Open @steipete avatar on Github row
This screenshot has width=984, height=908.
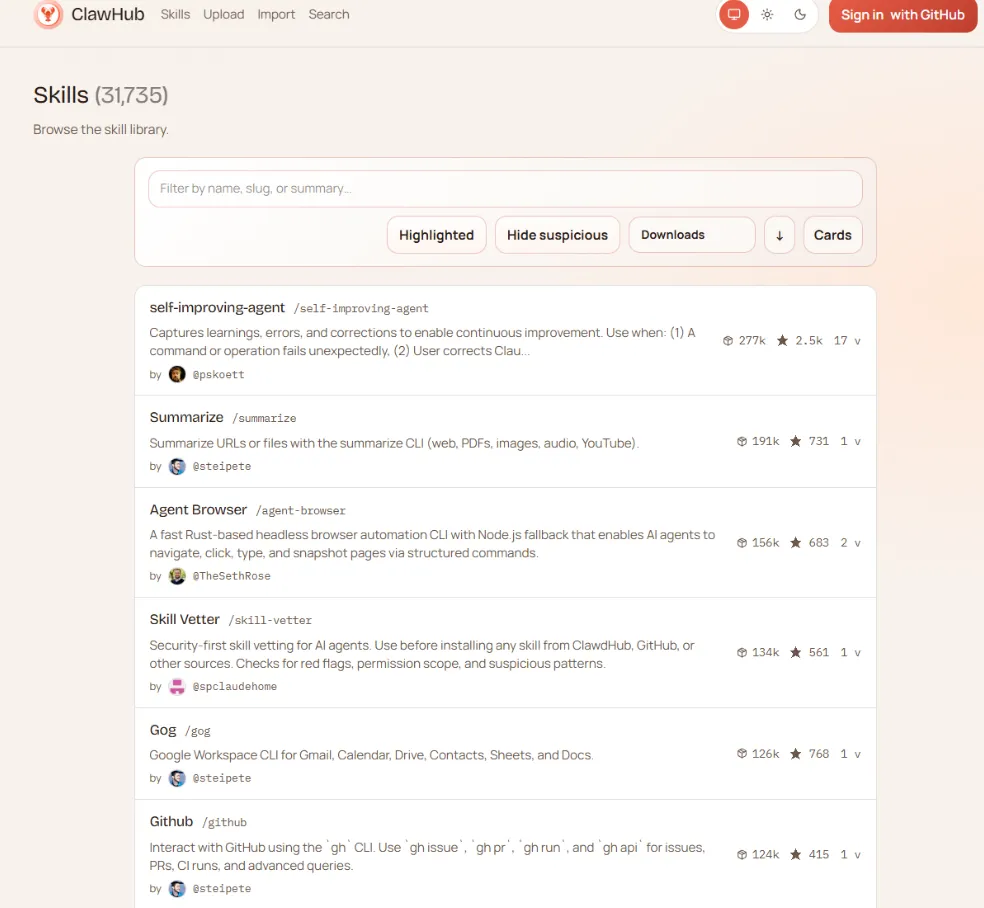[x=177, y=889]
